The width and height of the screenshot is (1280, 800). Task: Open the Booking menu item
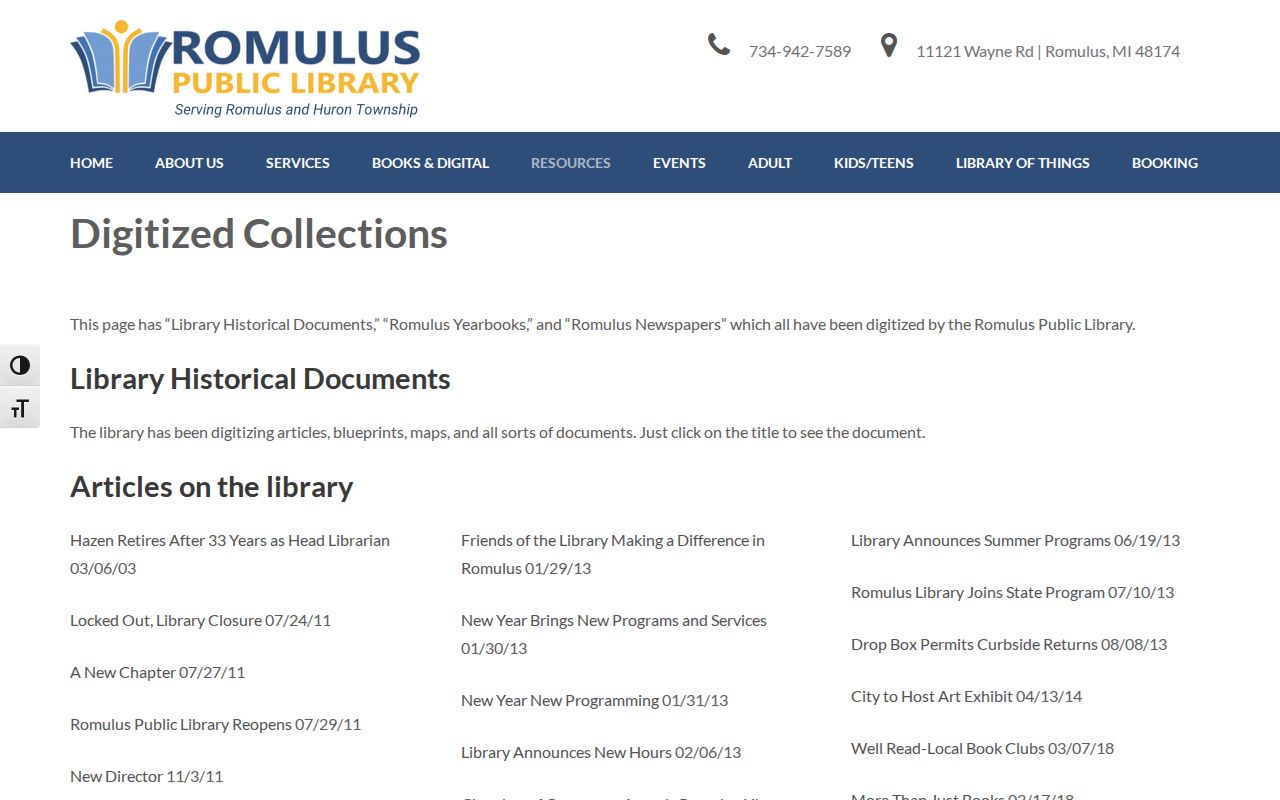point(1165,163)
